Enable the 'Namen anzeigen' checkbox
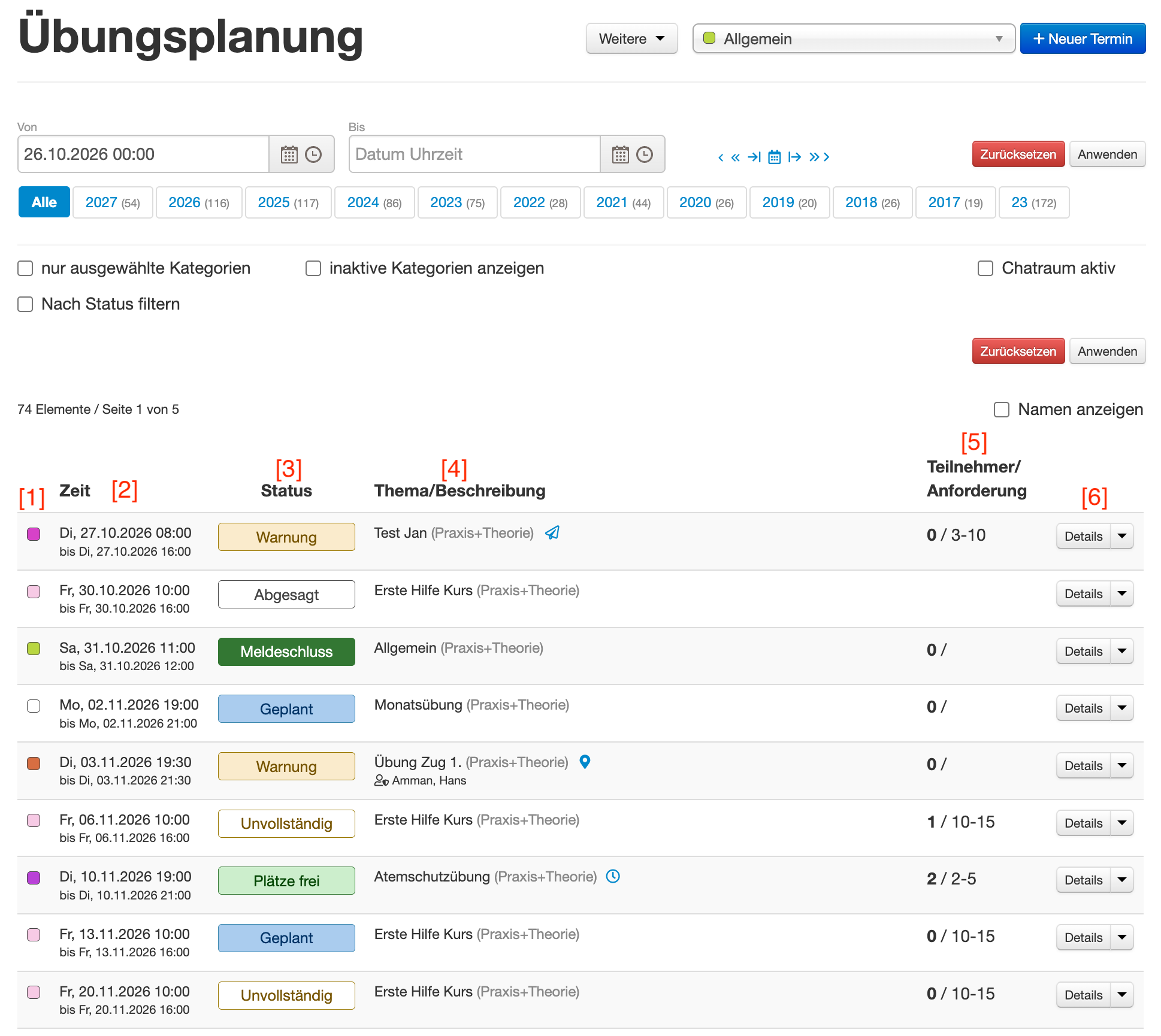The height and width of the screenshot is (1036, 1161). (1002, 410)
